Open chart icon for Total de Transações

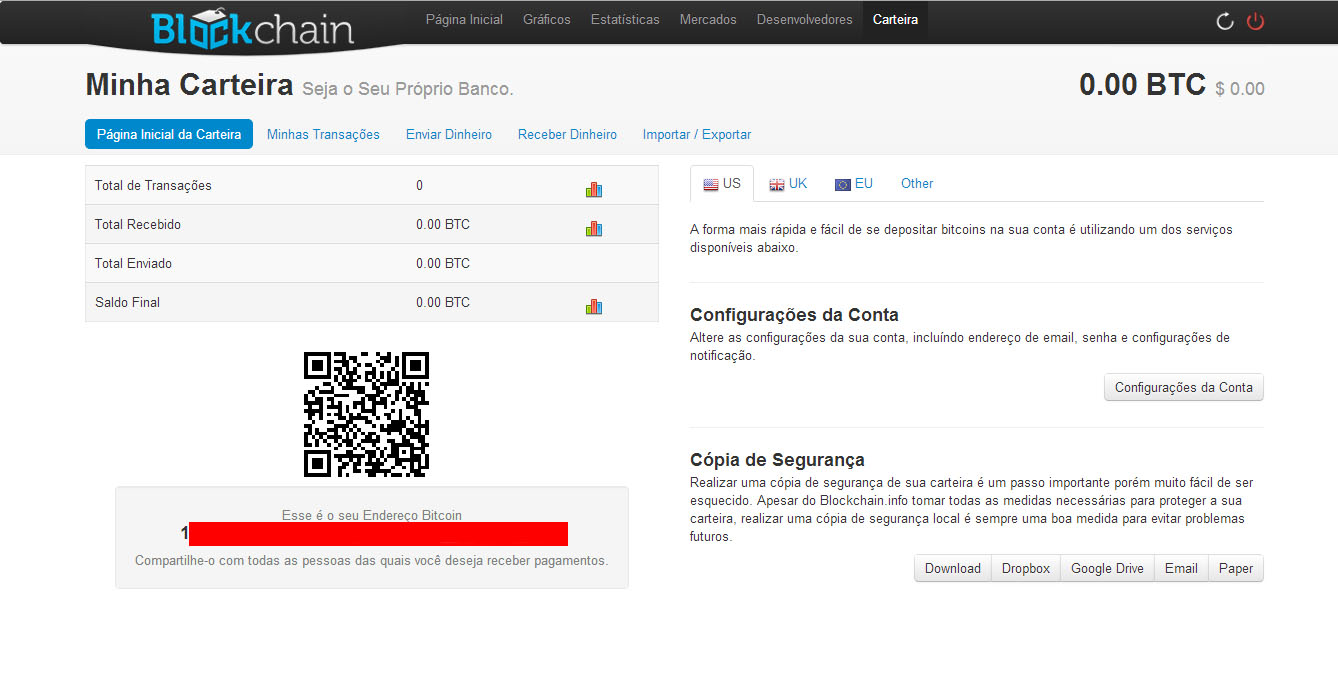click(594, 189)
